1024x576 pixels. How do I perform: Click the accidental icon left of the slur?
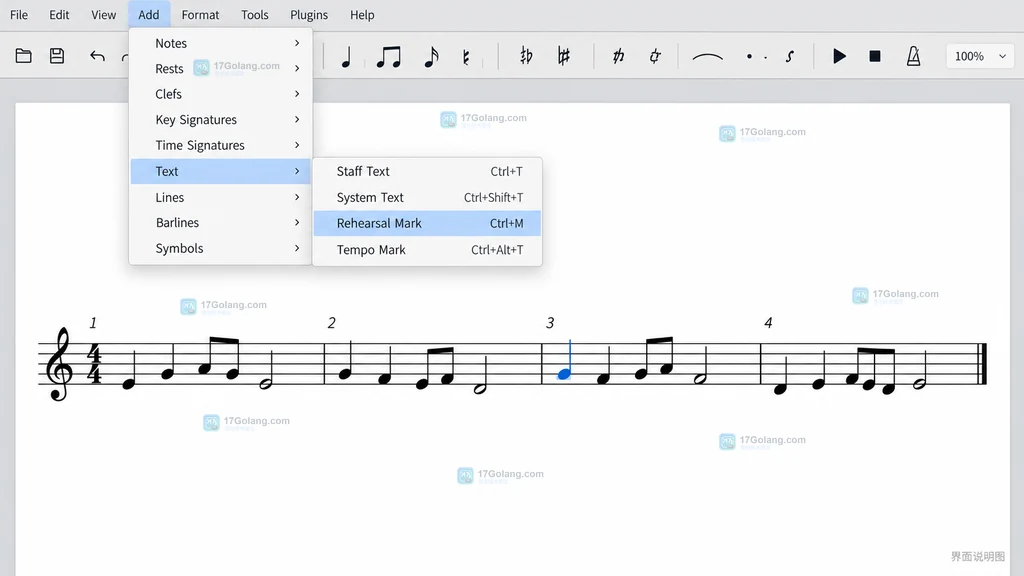tap(655, 56)
